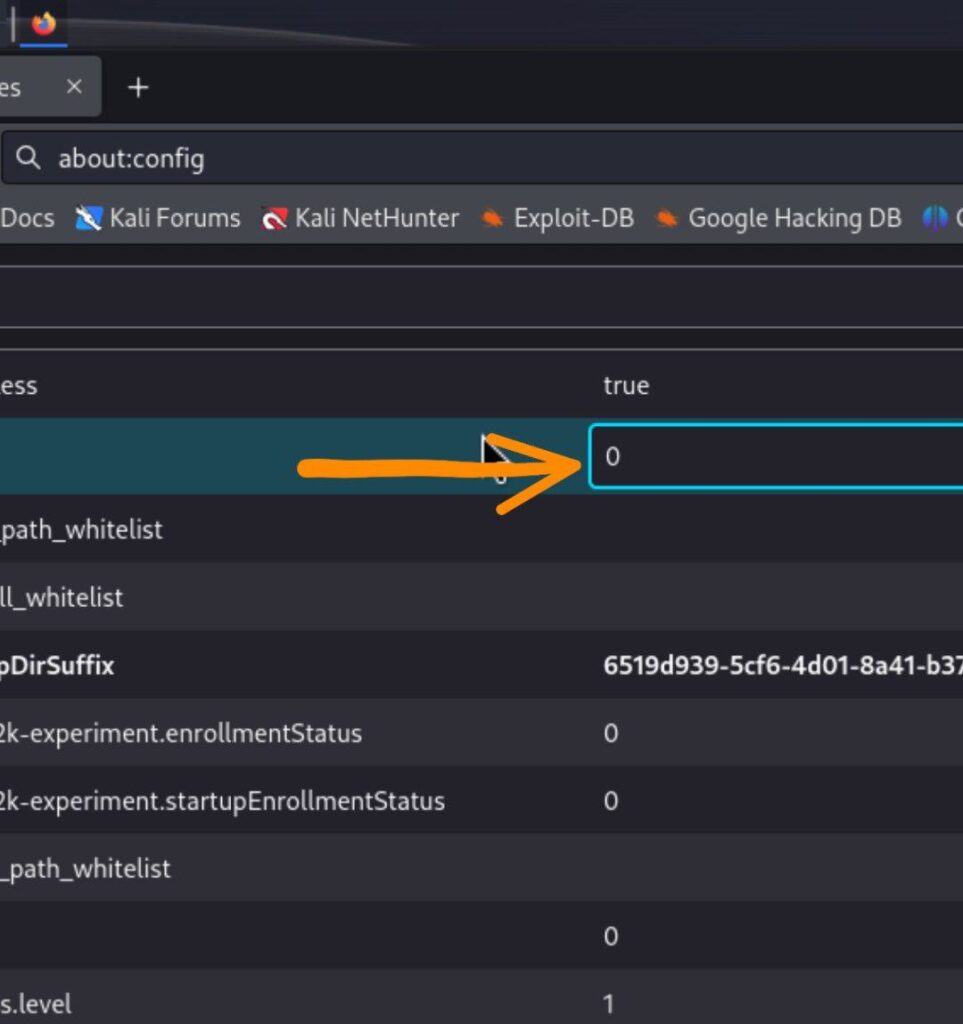The height and width of the screenshot is (1024, 963).
Task: Select the 2k-experiment.enrollmentStatus preference
Action: [181, 733]
